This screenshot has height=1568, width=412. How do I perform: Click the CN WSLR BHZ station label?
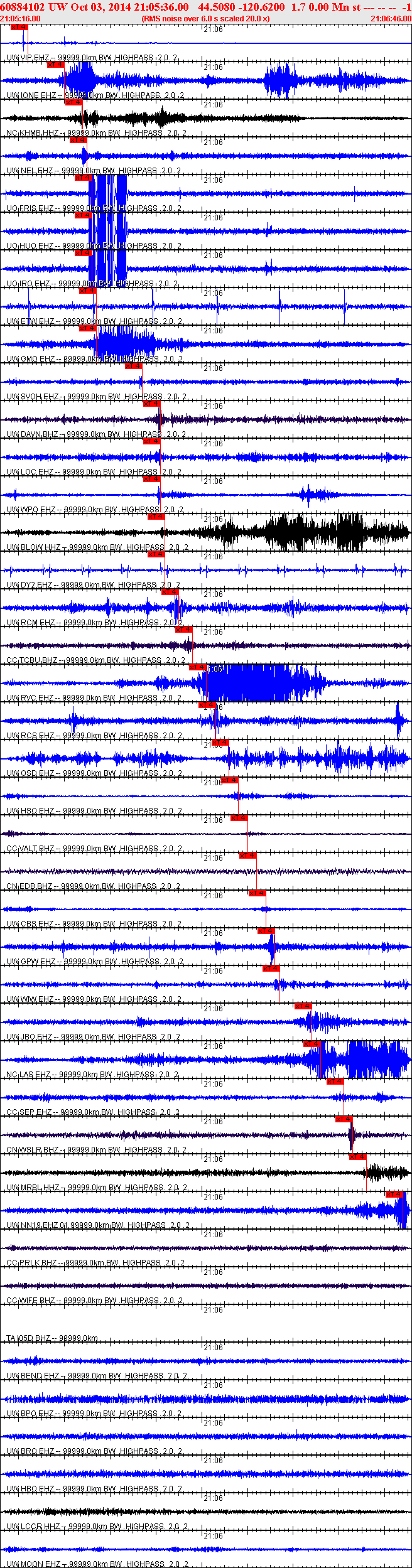pos(96,1150)
